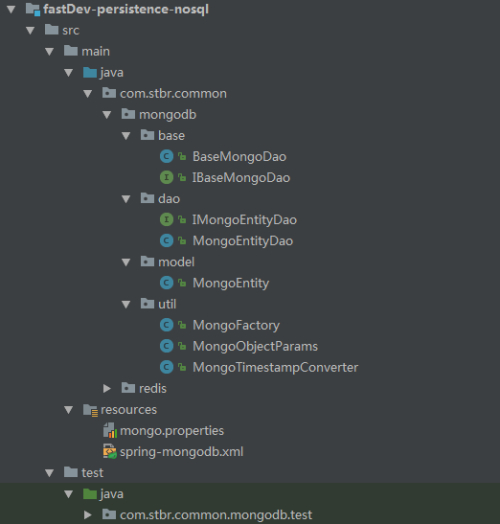Collapse the main java source folder arrow
The width and height of the screenshot is (500, 524).
[69, 73]
